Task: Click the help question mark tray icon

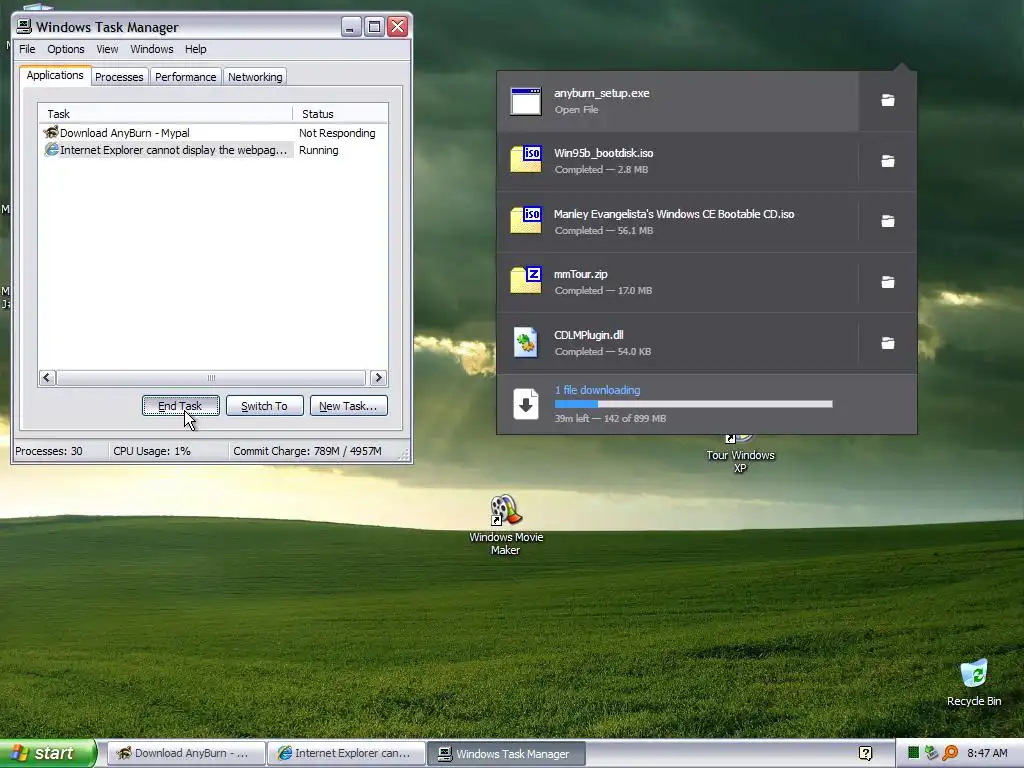Action: pyautogui.click(x=865, y=754)
